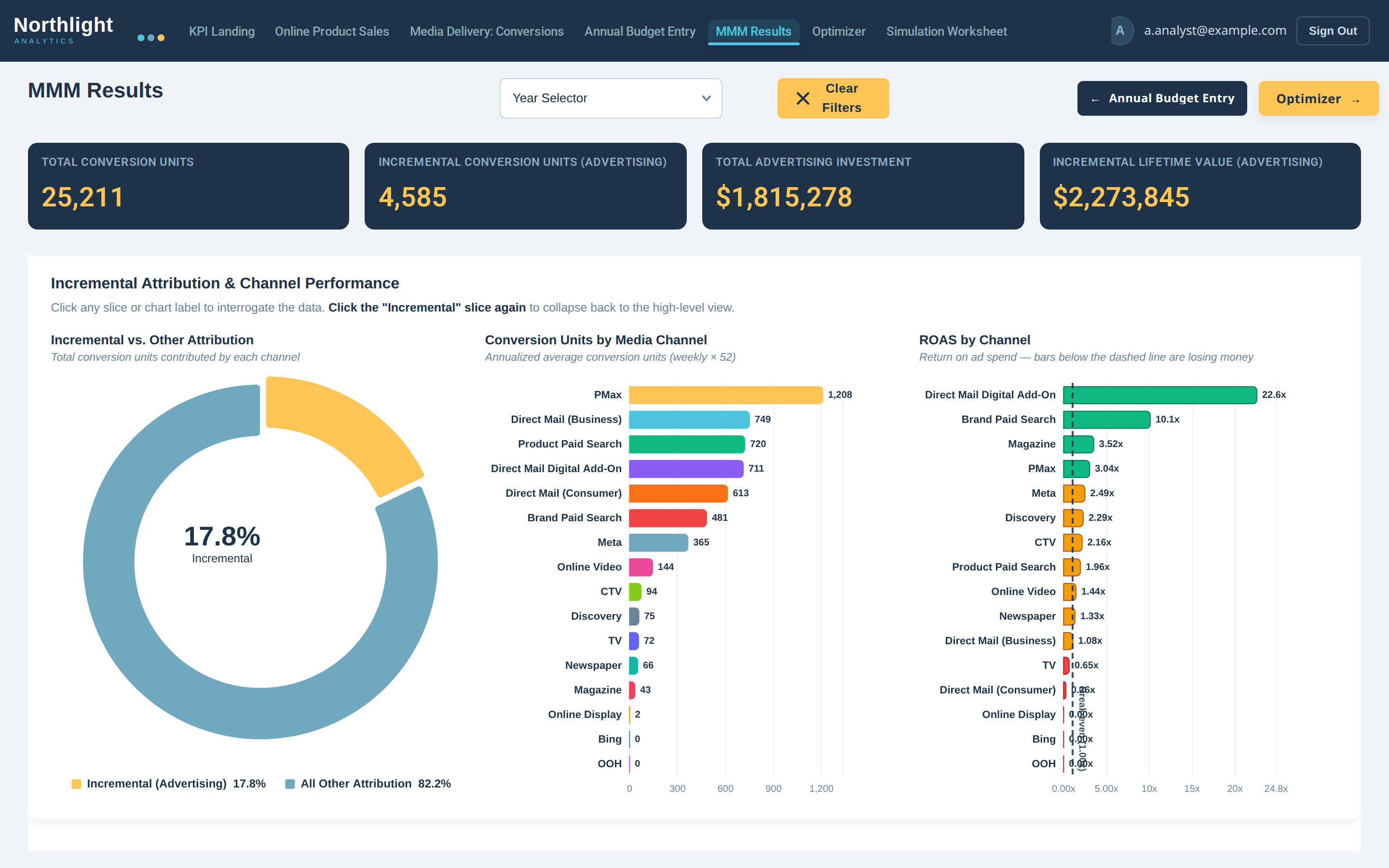
Task: Click the All Other Attribution 82.2% legend text
Action: point(375,784)
